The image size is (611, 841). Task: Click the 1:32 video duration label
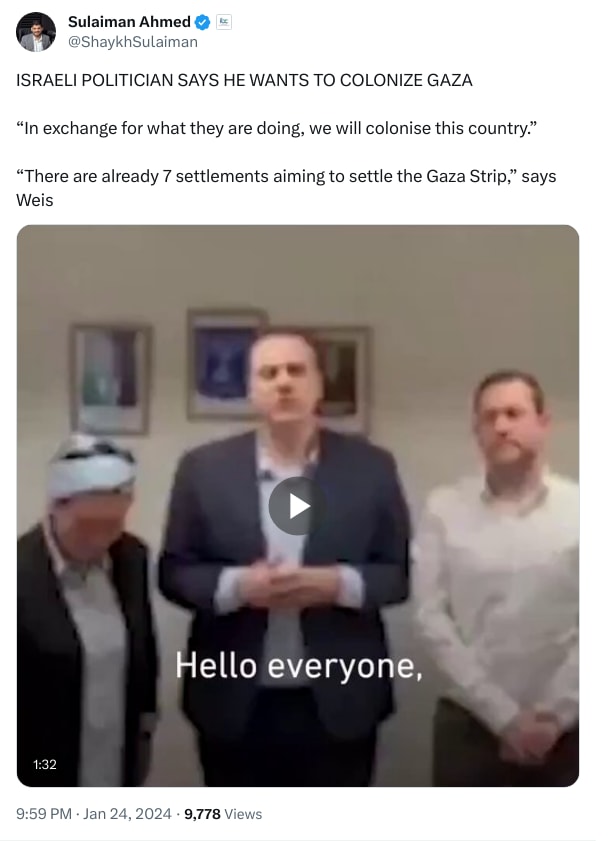(45, 764)
